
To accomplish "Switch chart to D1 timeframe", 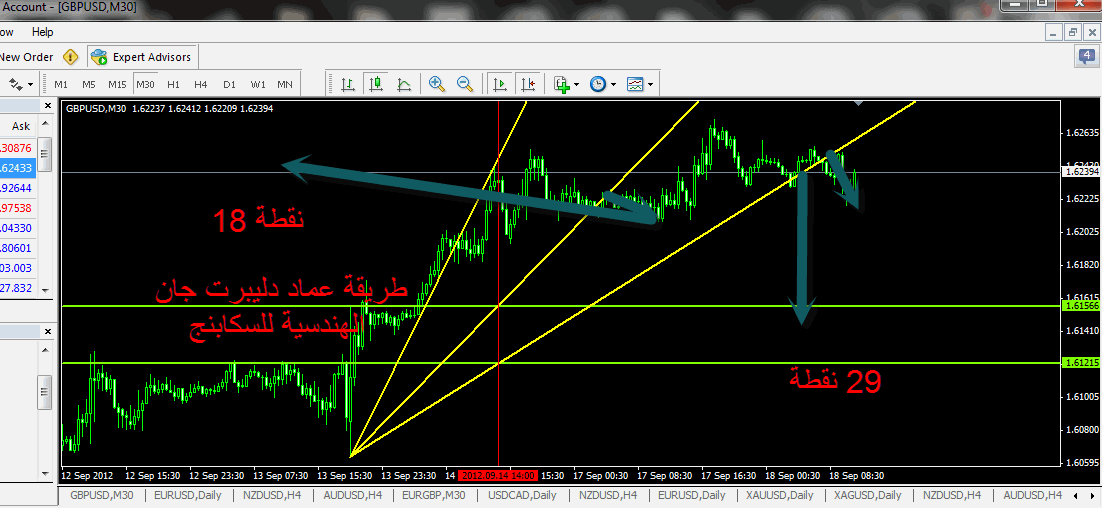I will [229, 84].
